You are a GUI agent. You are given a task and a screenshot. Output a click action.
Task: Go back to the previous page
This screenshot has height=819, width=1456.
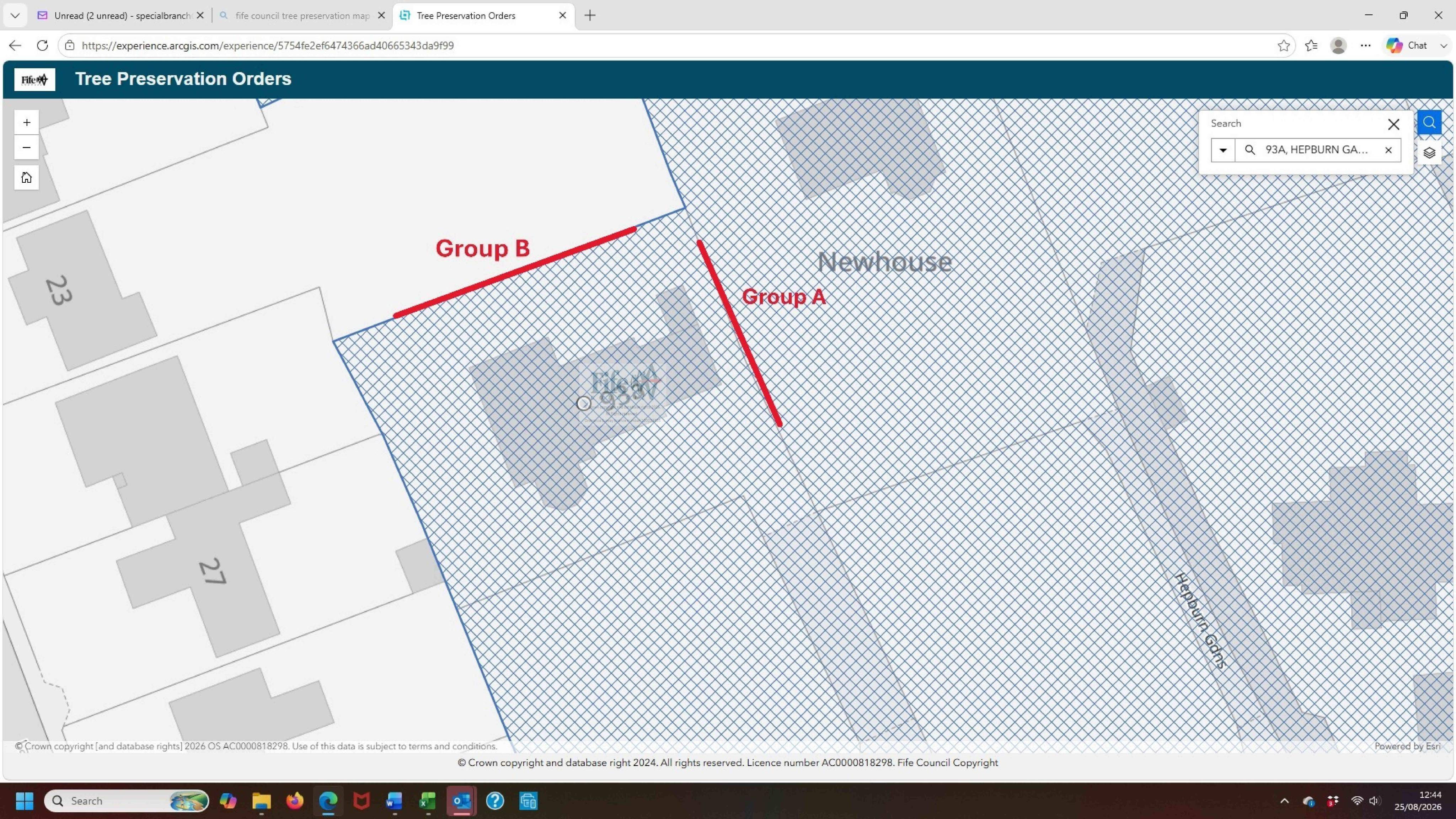[x=15, y=45]
